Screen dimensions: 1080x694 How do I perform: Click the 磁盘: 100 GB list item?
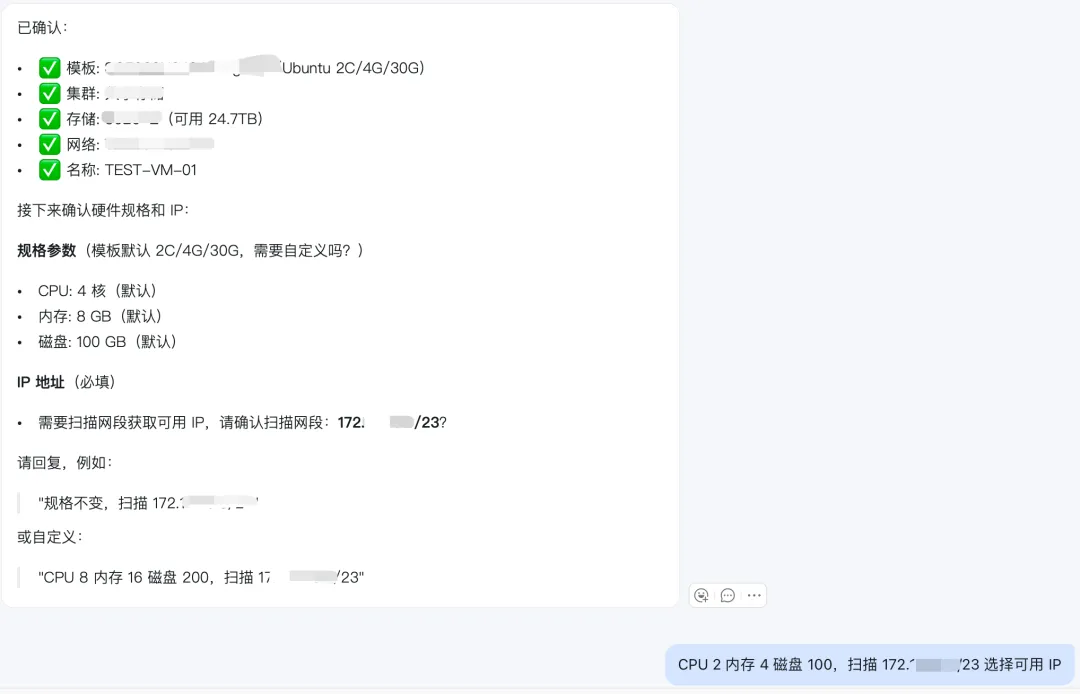click(x=107, y=341)
